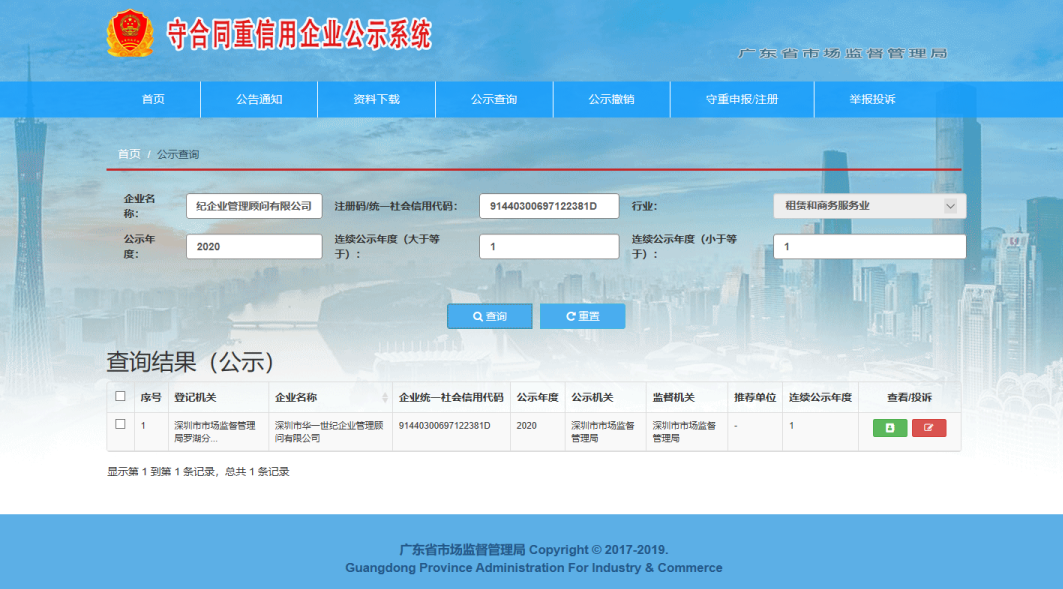Viewport: 1063px width, 589px height.
Task: Open the 行业 industry dropdown showing 租赁和商务服务业
Action: tap(868, 205)
